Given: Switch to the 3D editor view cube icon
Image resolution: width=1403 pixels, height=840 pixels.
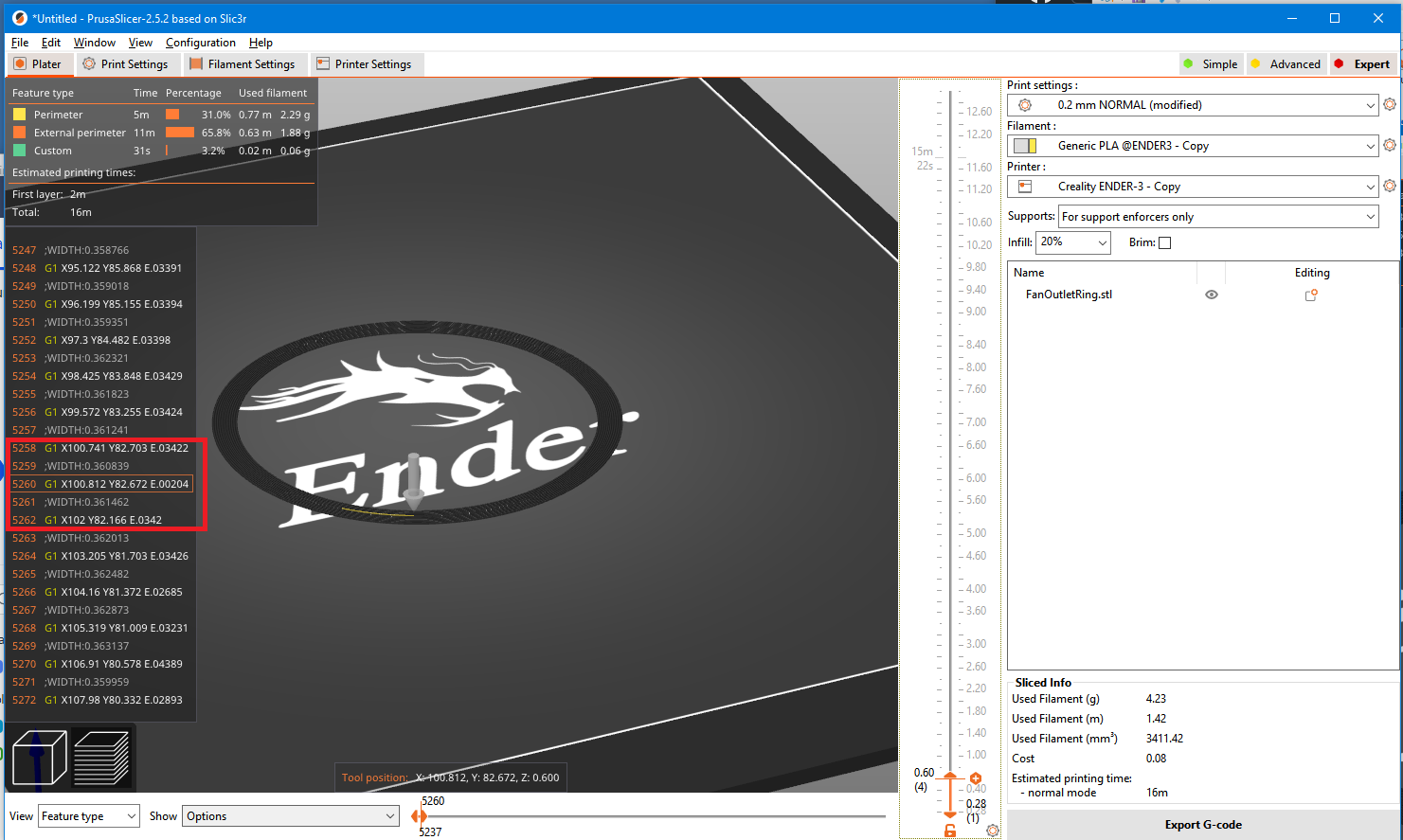Looking at the screenshot, I should [39, 757].
